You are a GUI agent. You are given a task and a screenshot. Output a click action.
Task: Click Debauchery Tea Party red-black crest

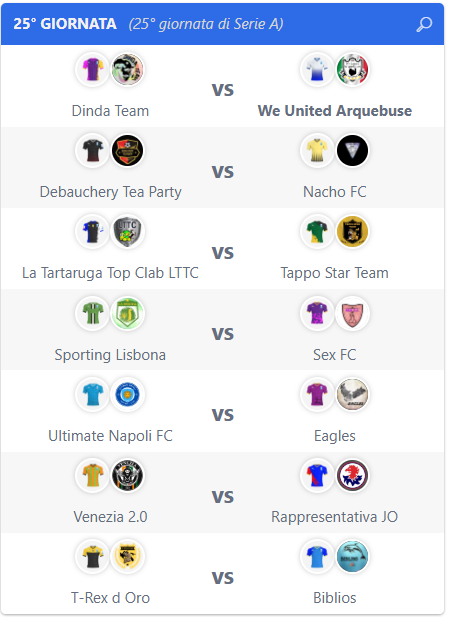tap(127, 150)
